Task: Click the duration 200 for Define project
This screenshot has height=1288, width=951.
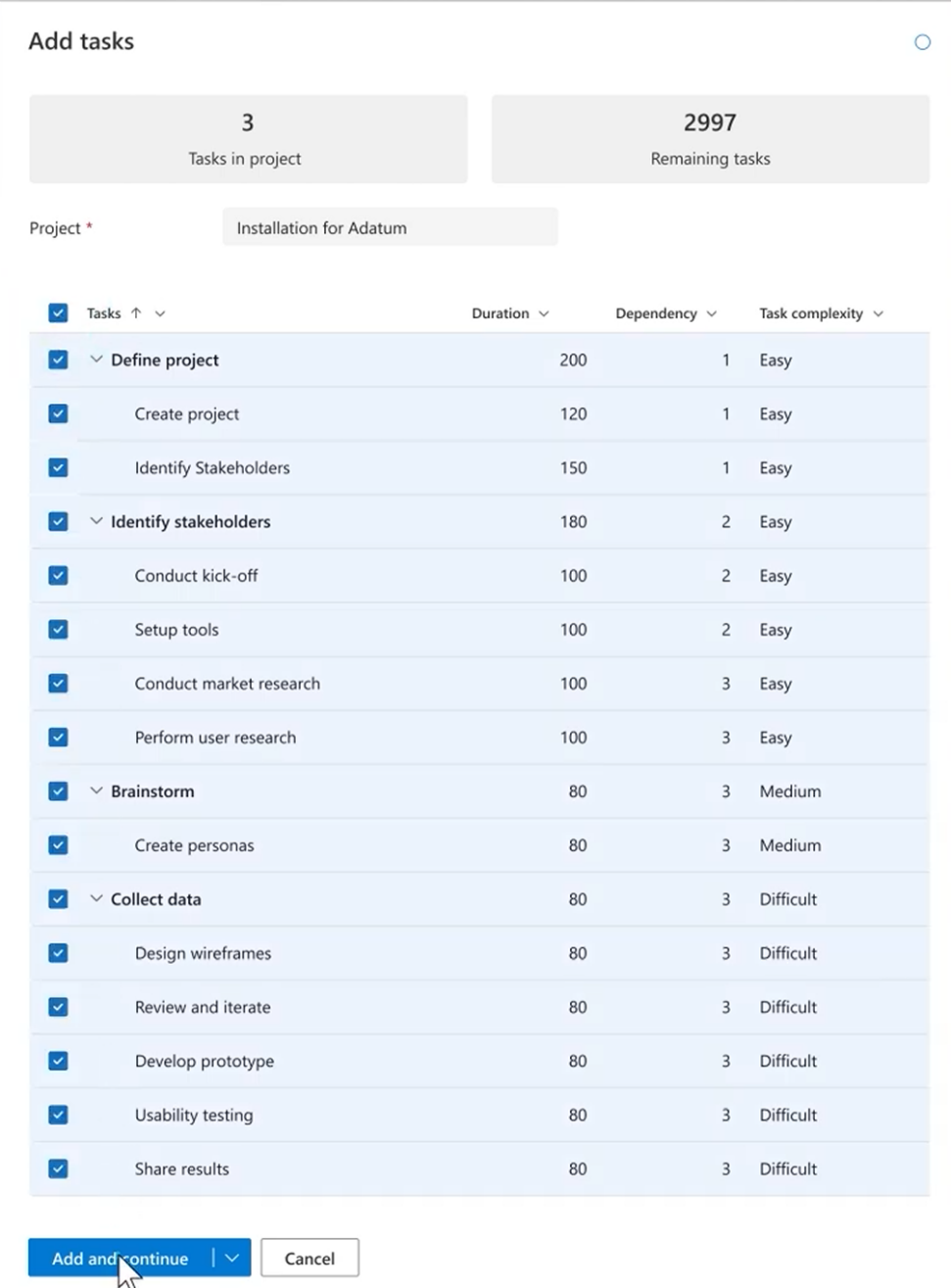Action: click(573, 360)
